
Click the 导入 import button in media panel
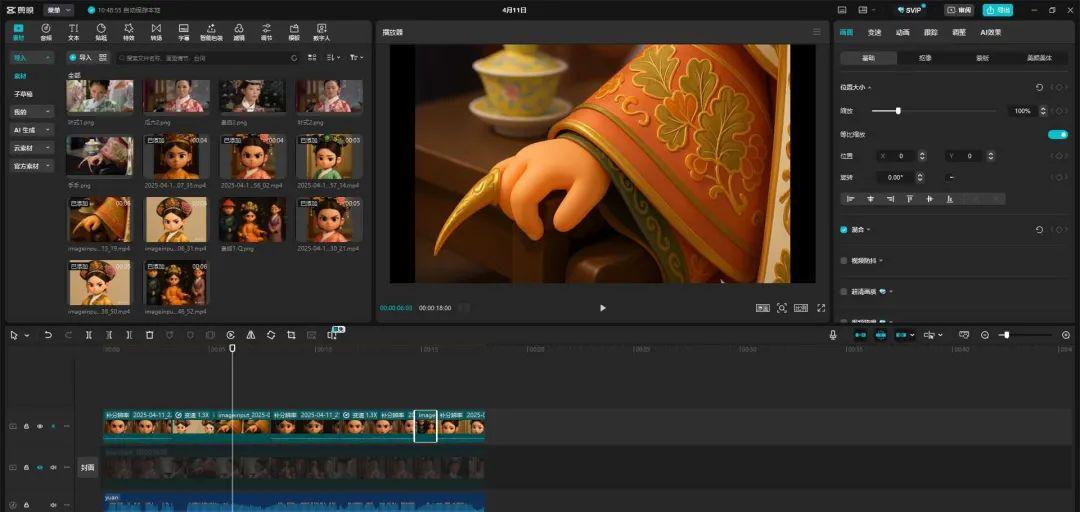[80, 58]
